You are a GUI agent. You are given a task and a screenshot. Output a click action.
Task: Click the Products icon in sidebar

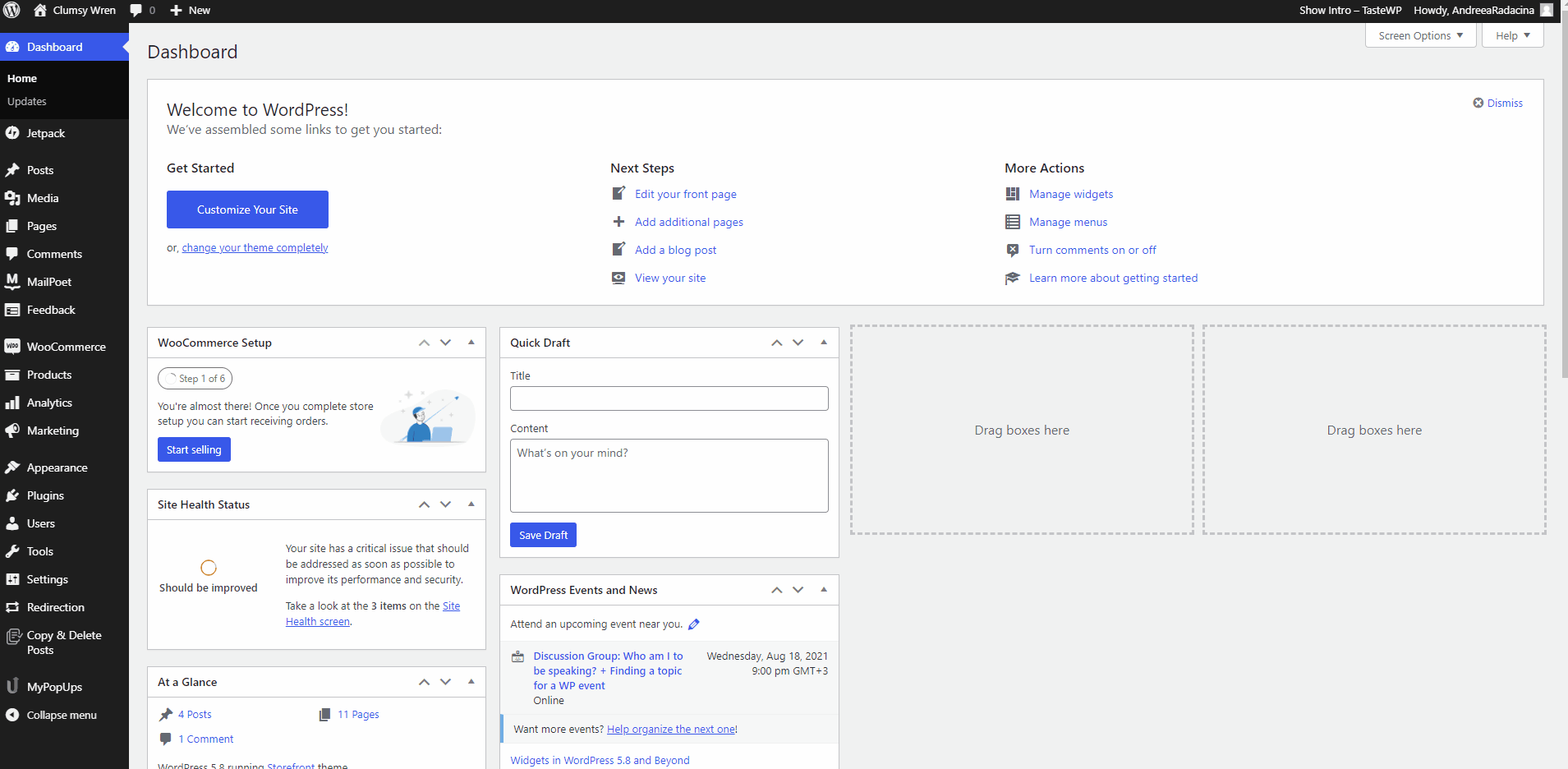click(12, 375)
